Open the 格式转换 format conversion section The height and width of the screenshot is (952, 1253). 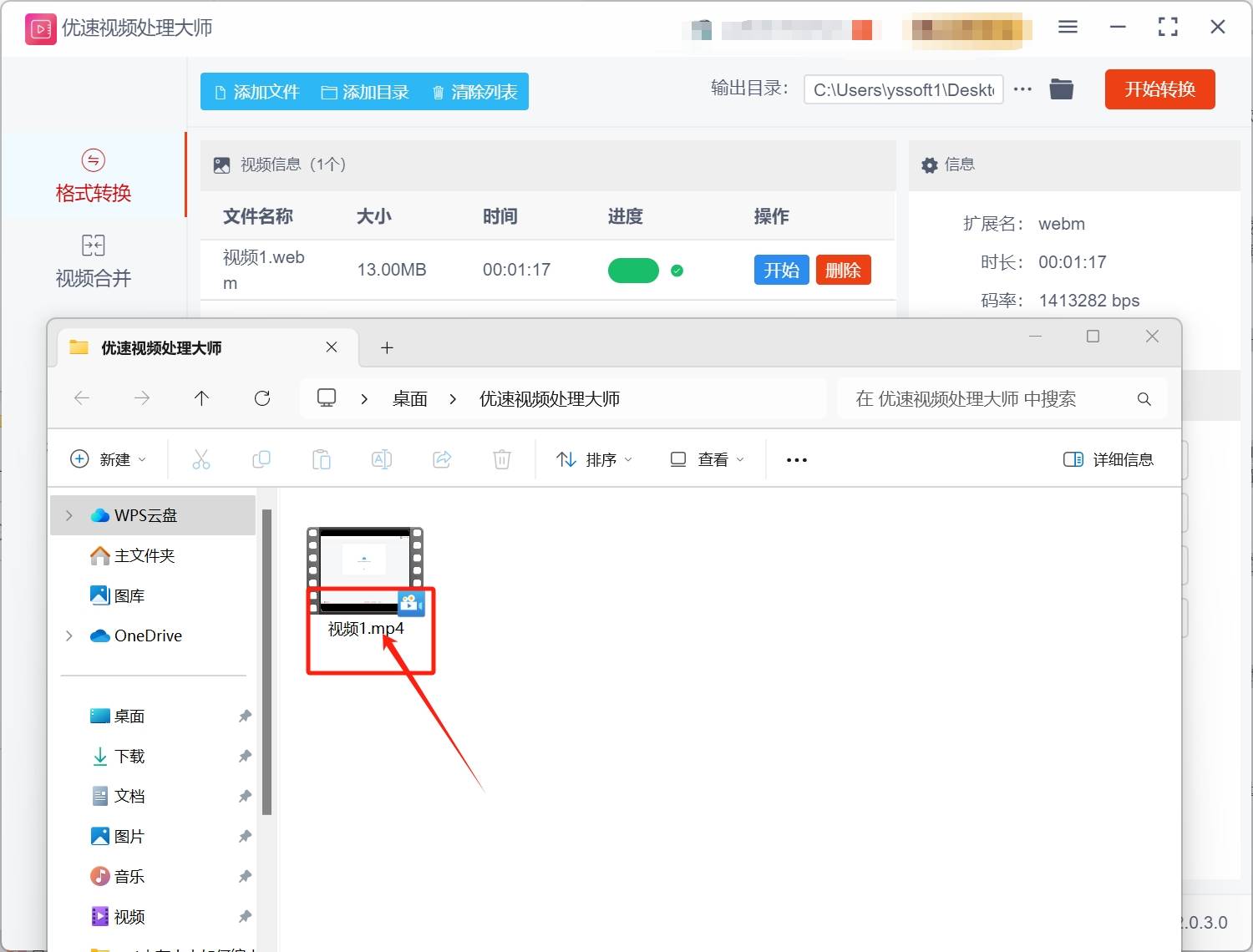(x=93, y=175)
